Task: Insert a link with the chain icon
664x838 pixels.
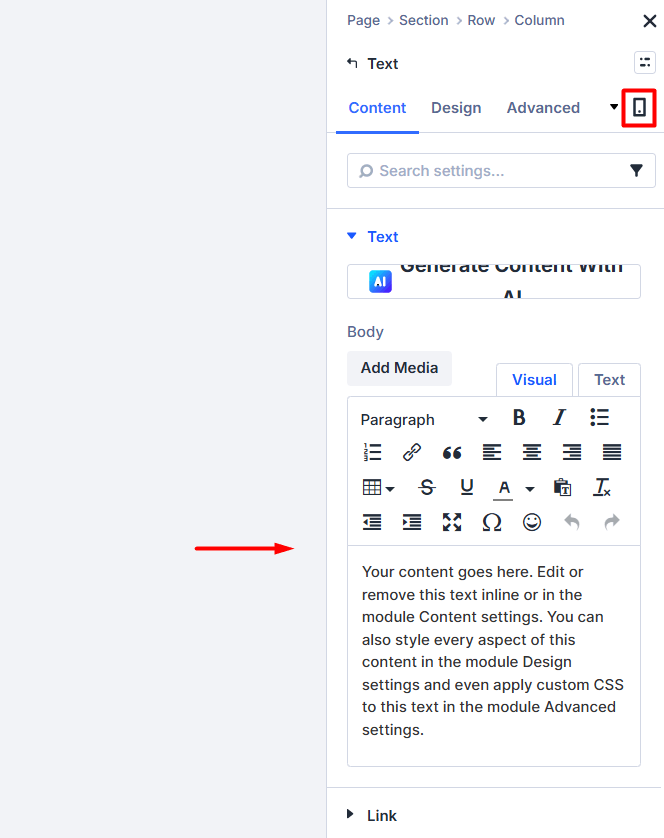Action: (412, 452)
